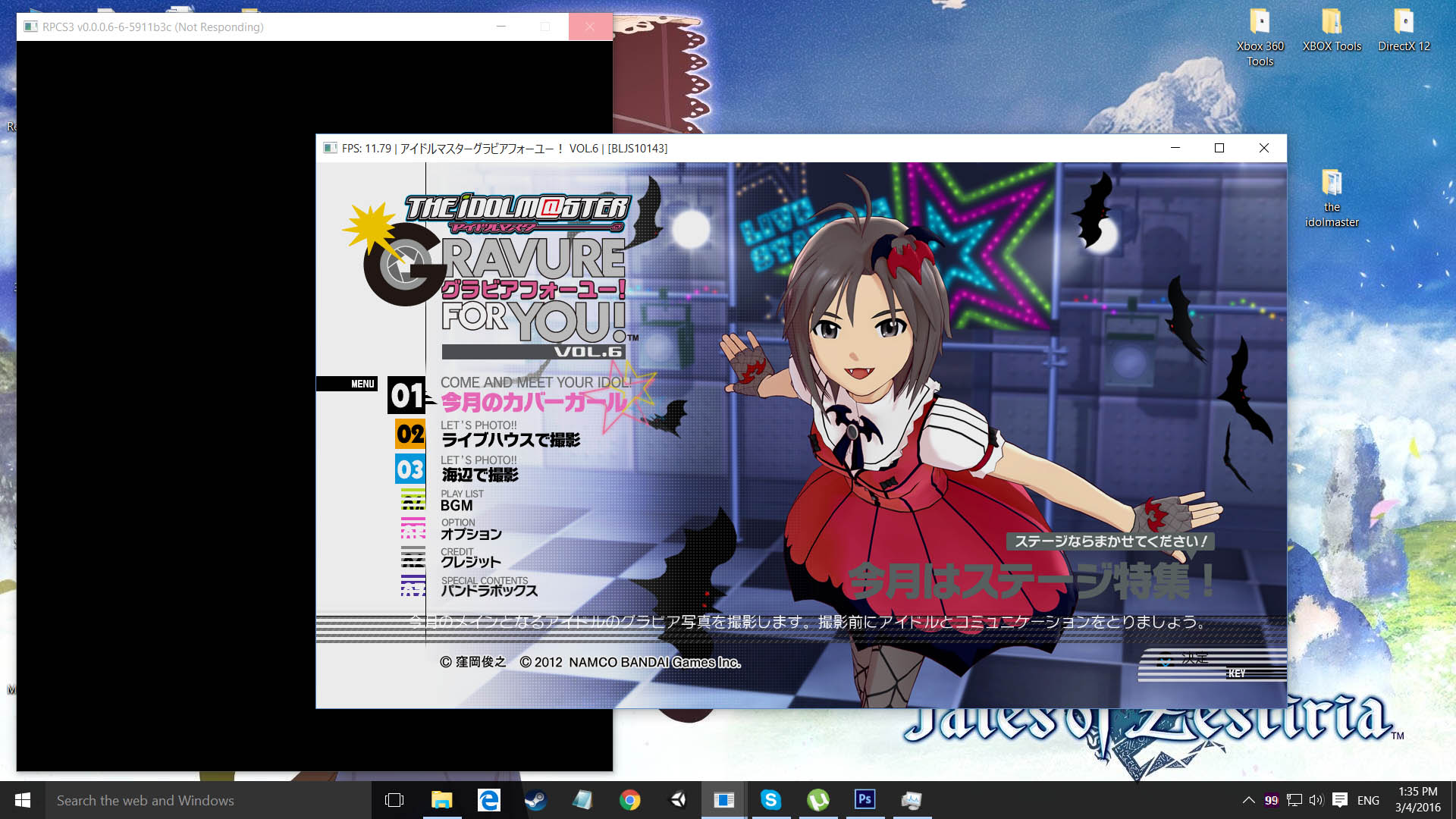Minimize the game window
1456x819 pixels.
tap(1175, 148)
